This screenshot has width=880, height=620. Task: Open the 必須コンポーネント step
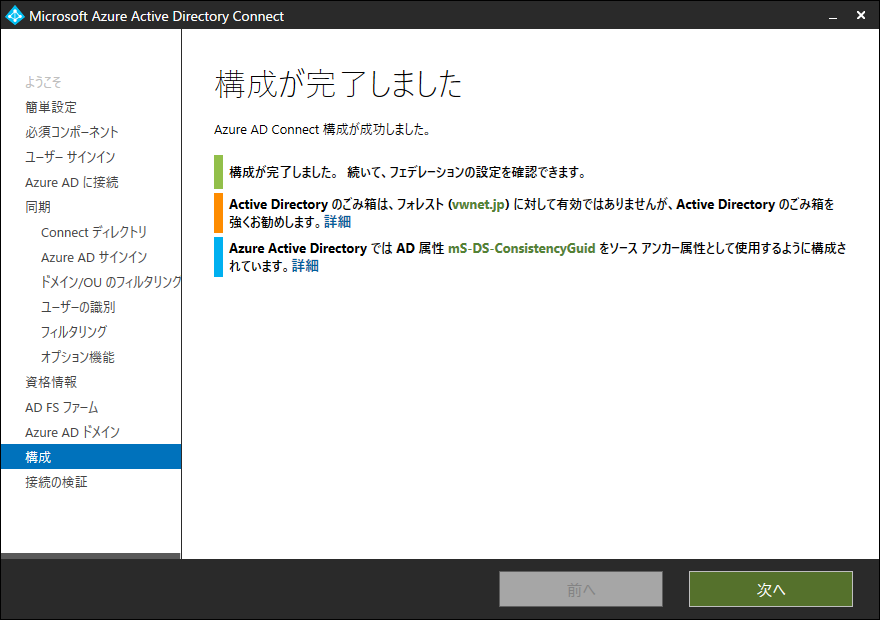click(72, 132)
